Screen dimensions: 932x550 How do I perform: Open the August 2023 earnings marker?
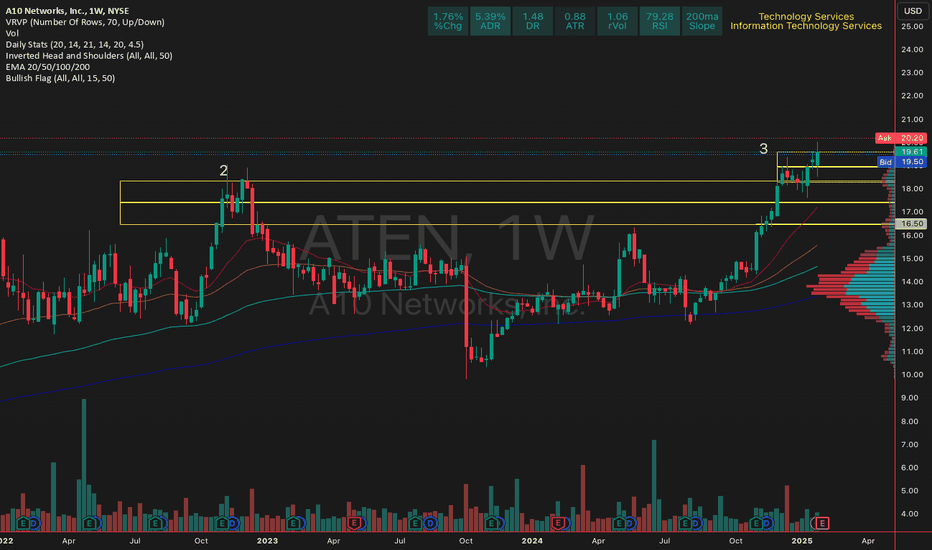[x=415, y=523]
